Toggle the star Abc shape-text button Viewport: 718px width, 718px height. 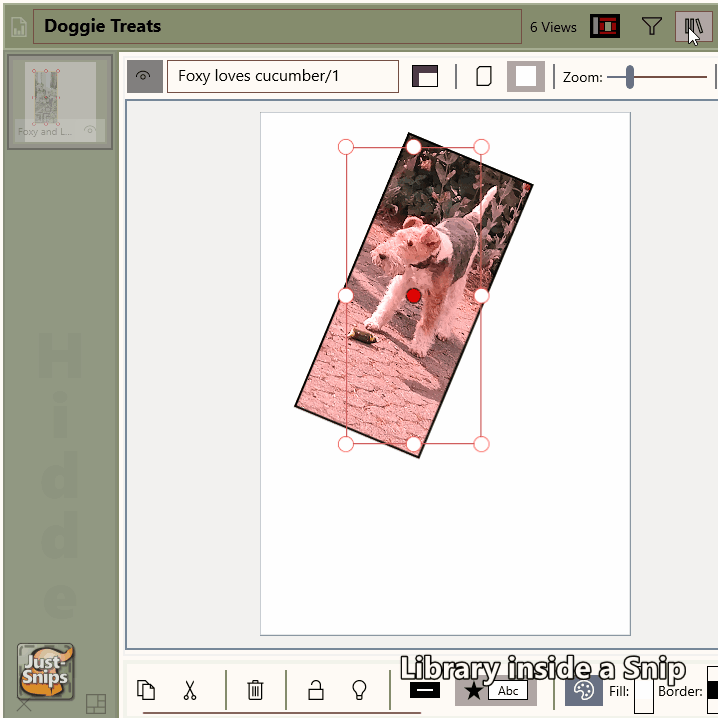[496, 690]
